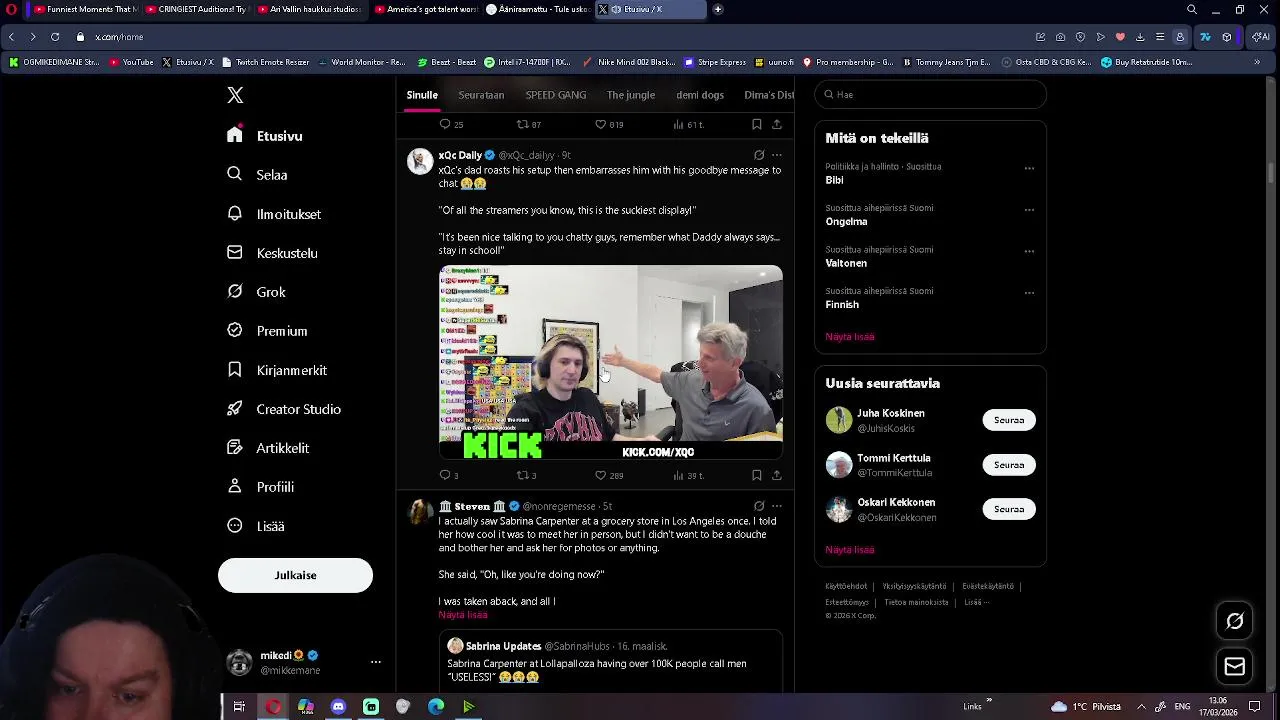Open Premium in the sidebar
The height and width of the screenshot is (720, 1280).
(x=267, y=331)
